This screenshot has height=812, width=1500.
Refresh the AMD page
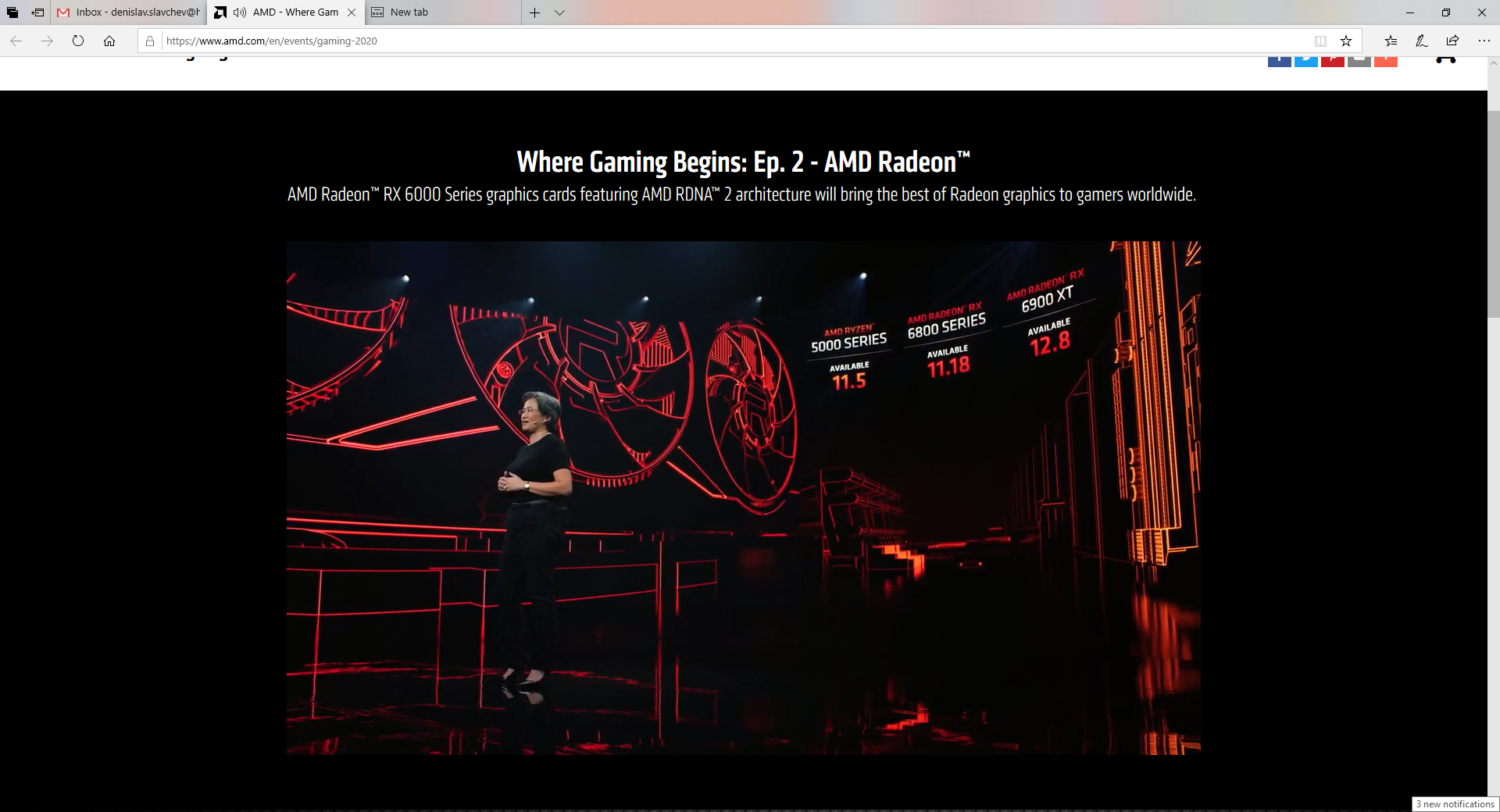point(78,41)
